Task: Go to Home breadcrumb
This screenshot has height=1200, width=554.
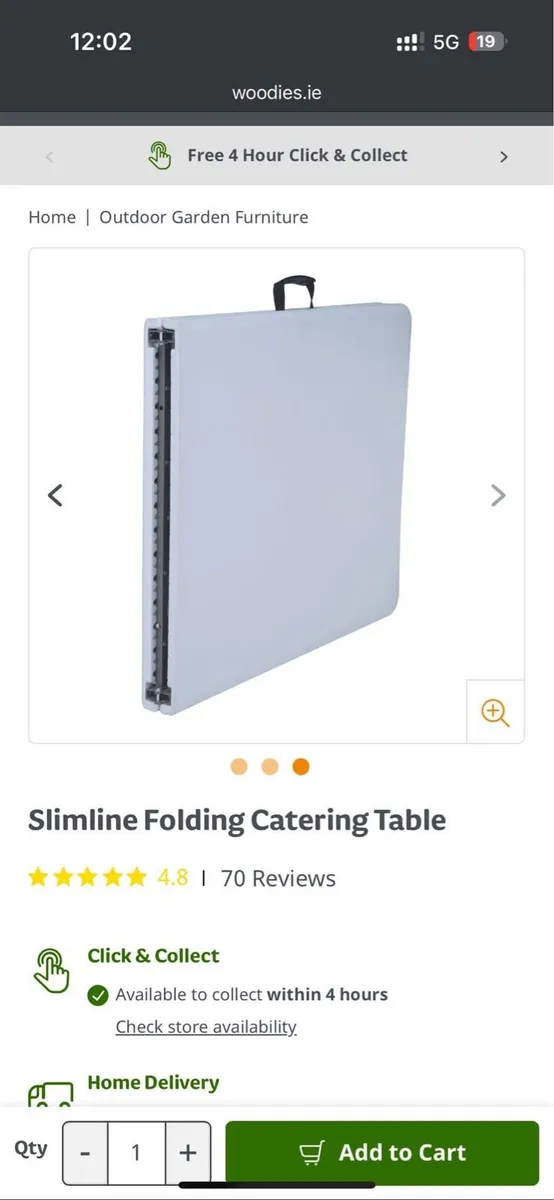Action: (x=52, y=217)
